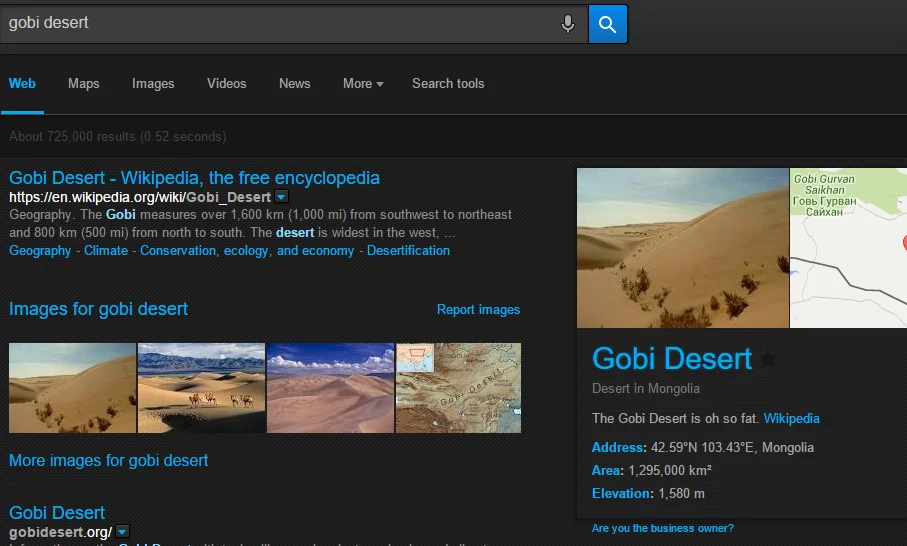
Task: Click the Address label in knowledge panel
Action: pyautogui.click(x=617, y=448)
